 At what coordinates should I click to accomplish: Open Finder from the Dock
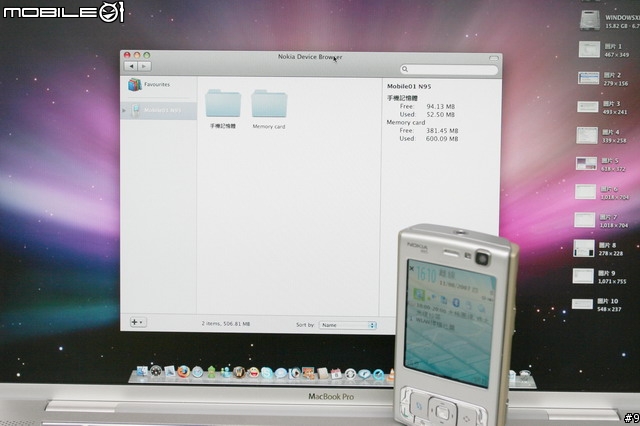(141, 371)
